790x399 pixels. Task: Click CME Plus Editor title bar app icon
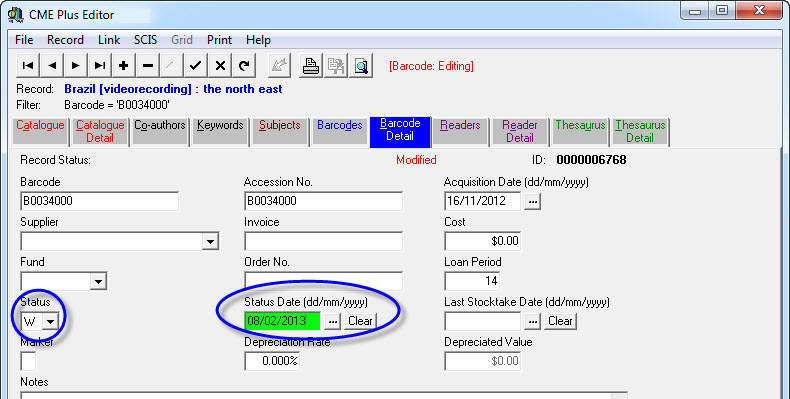[x=16, y=15]
